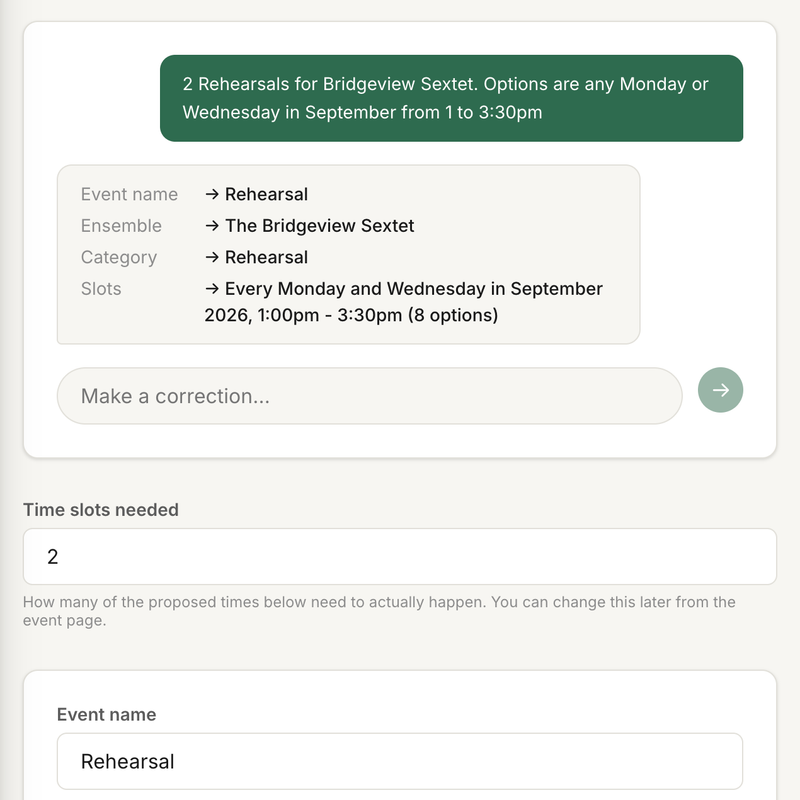Click the arrow icon before 'Every Monday and Wednesday'
Viewport: 800px width, 800px height.
[x=212, y=289]
